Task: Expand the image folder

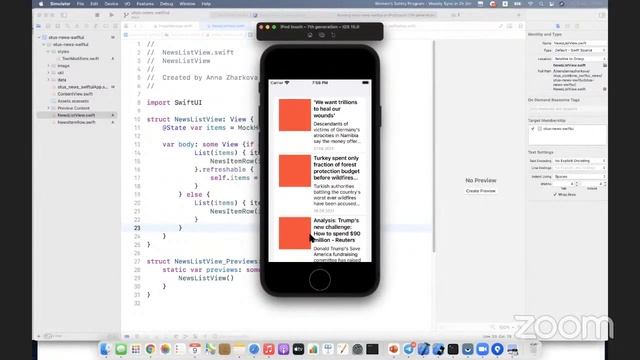Action: 49,66
